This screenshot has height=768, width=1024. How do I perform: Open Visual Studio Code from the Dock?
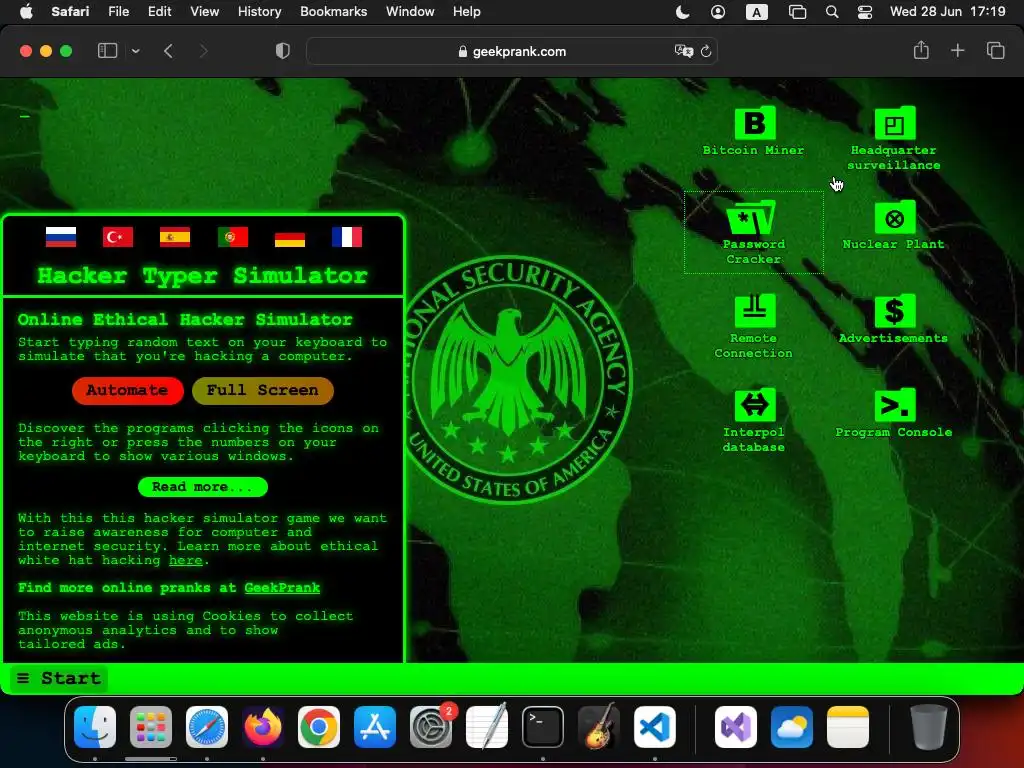pos(655,727)
